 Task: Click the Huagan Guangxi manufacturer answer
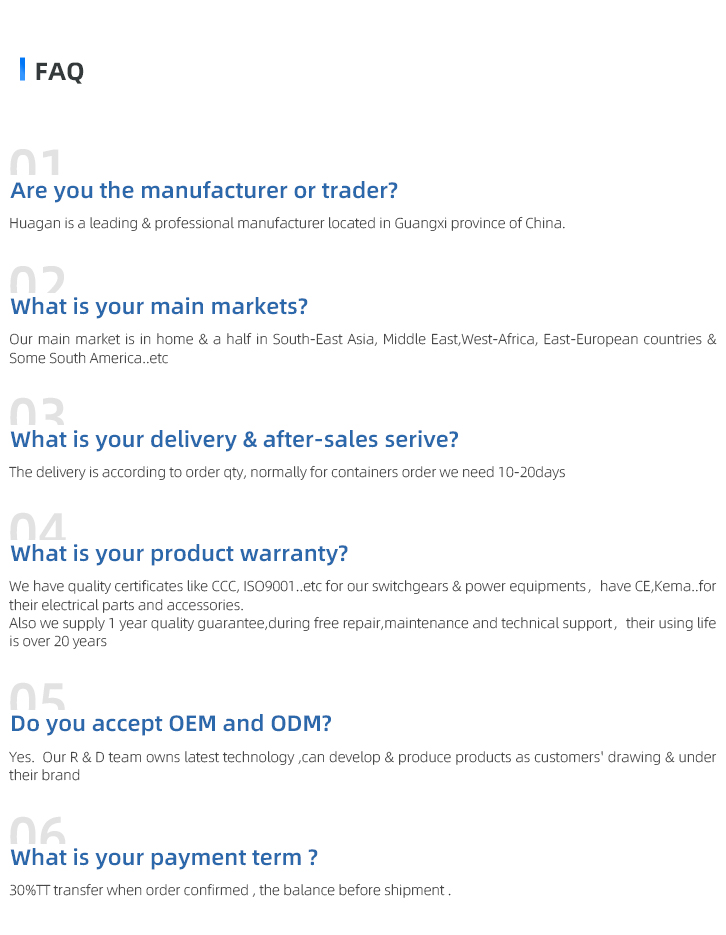coord(287,223)
